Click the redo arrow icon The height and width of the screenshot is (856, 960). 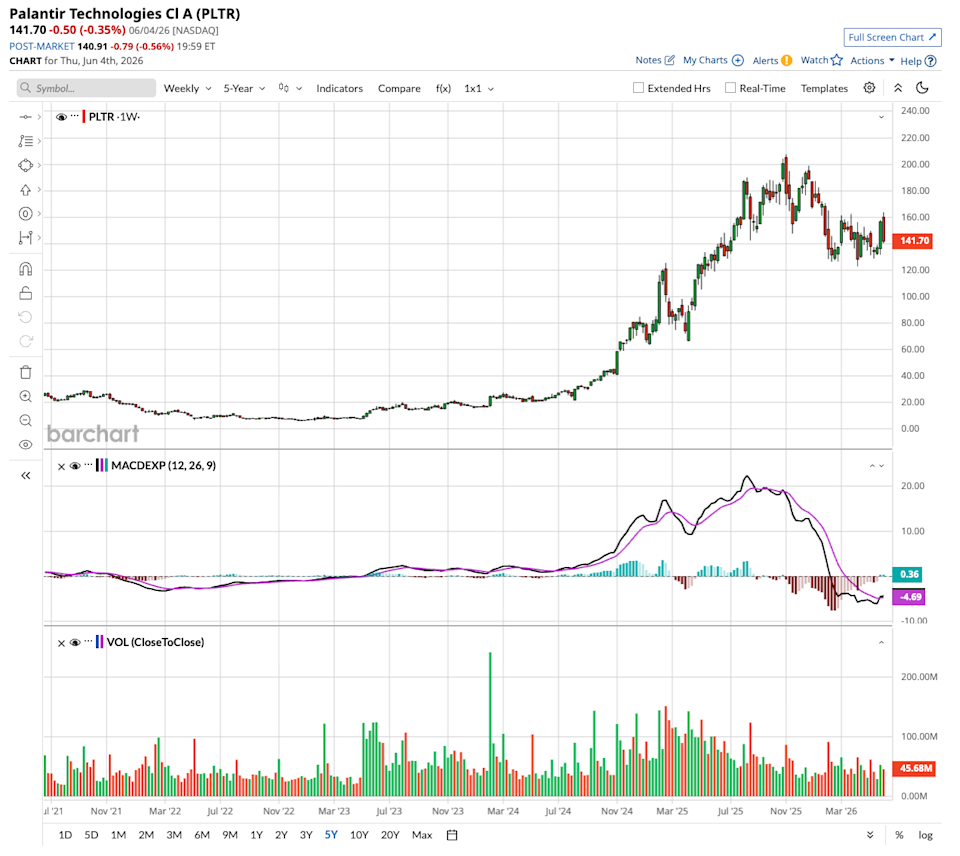click(x=25, y=341)
